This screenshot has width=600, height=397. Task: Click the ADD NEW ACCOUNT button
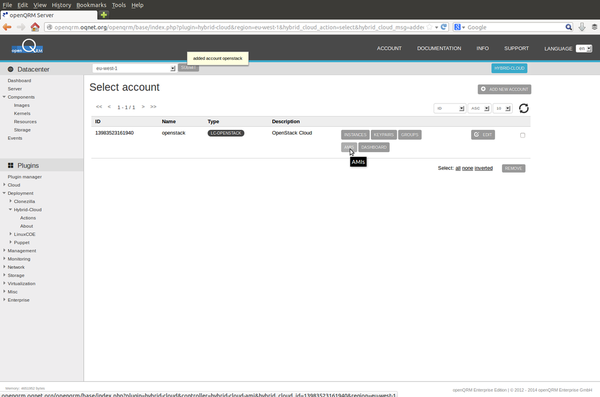[x=504, y=89]
